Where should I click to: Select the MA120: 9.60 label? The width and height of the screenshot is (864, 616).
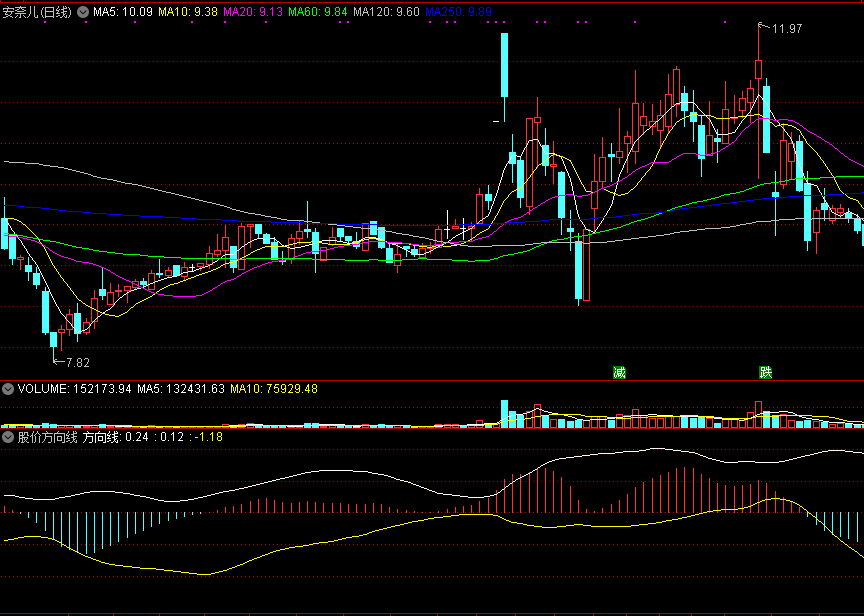click(386, 12)
